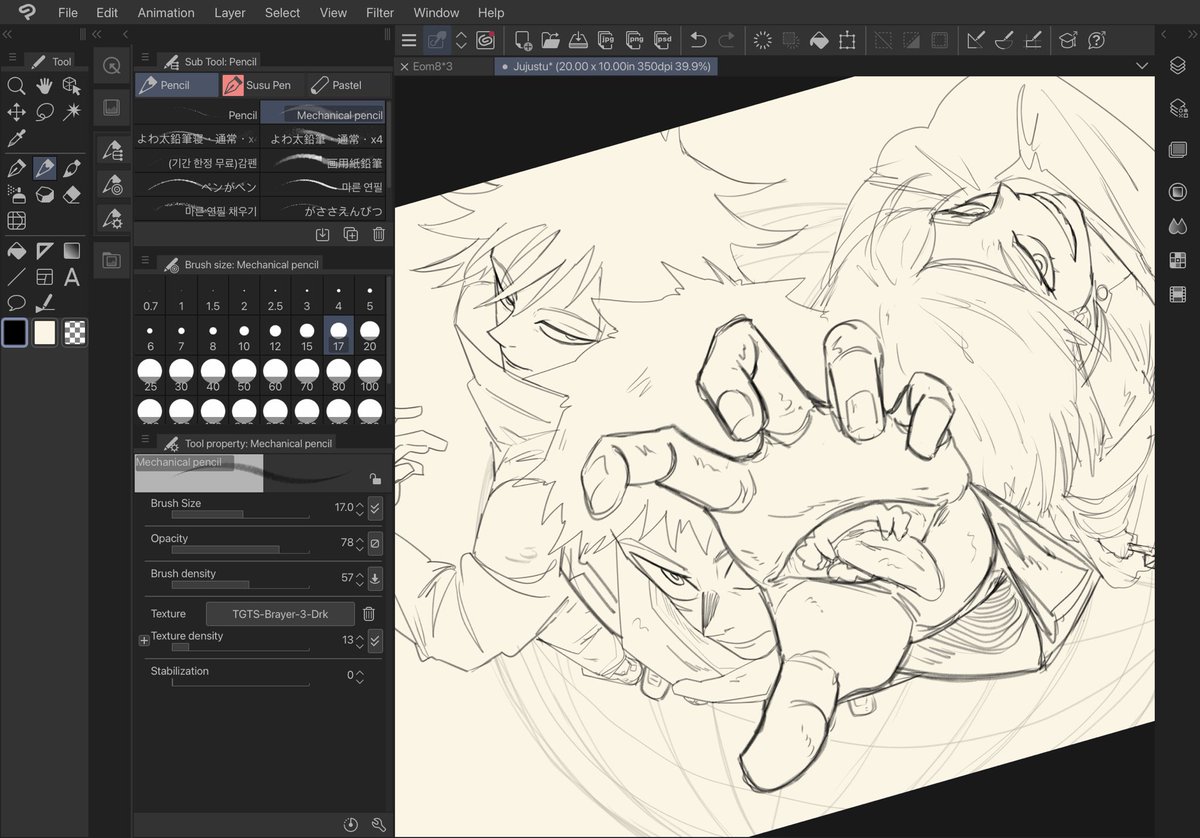Expand the Texture density extra settings
Viewport: 1200px width, 838px height.
click(x=144, y=639)
